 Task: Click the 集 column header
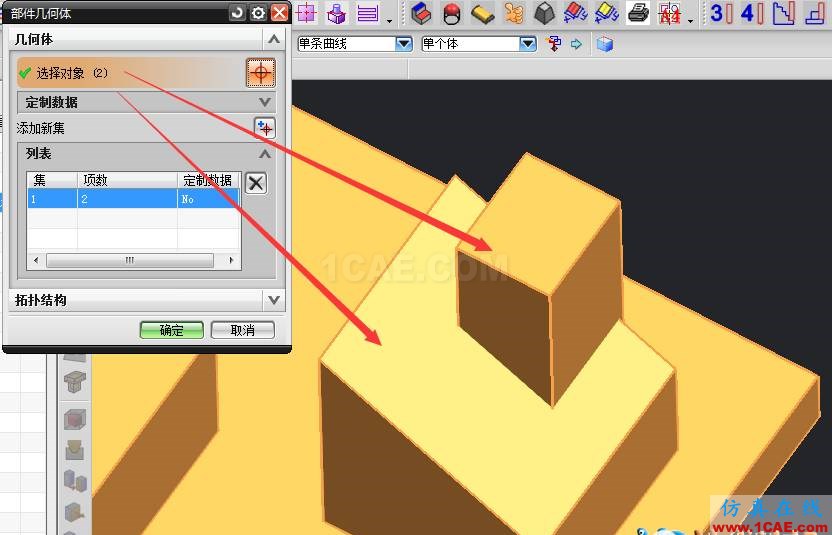(53, 180)
